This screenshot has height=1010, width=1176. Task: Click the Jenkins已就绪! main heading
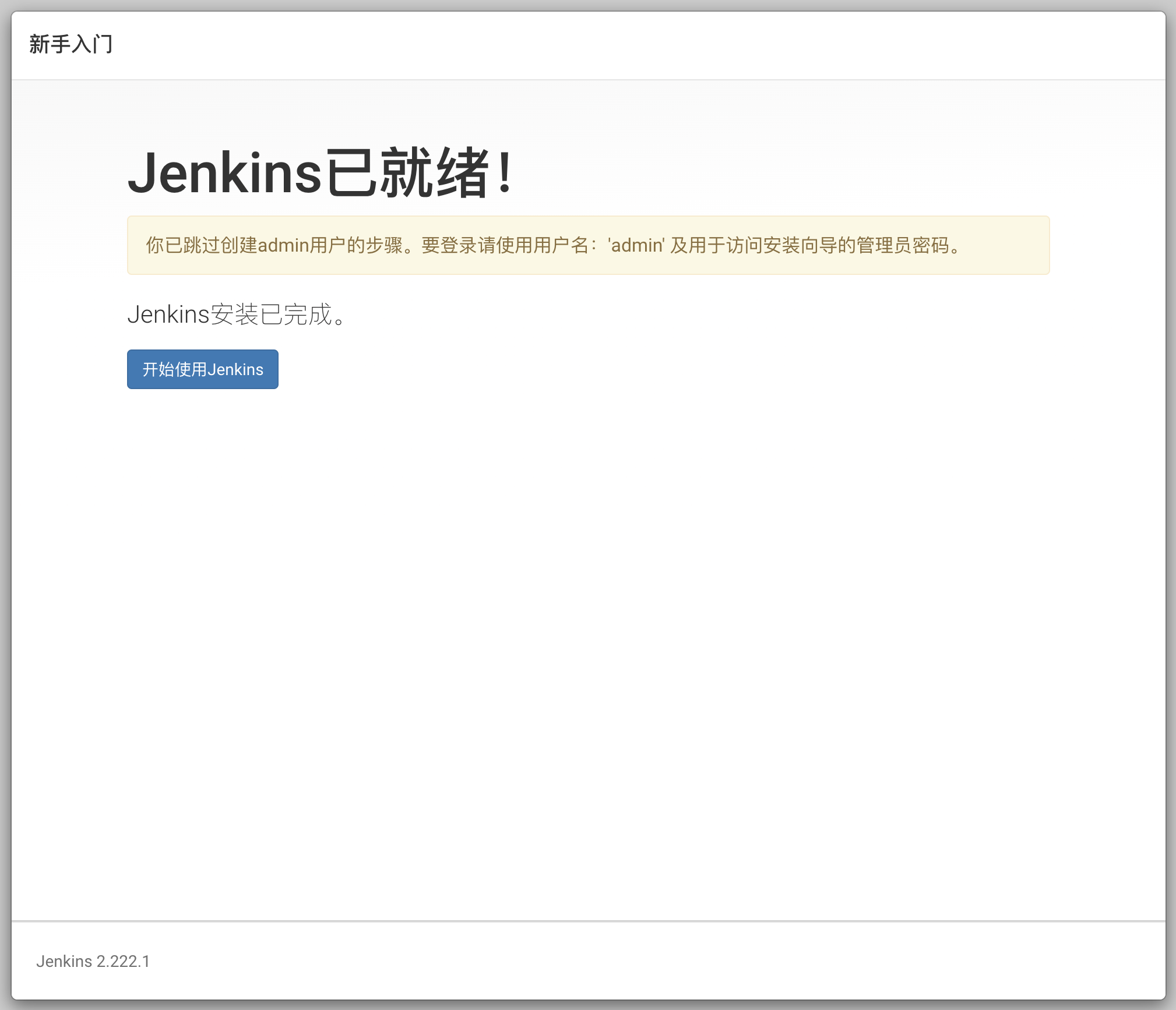pyautogui.click(x=319, y=173)
